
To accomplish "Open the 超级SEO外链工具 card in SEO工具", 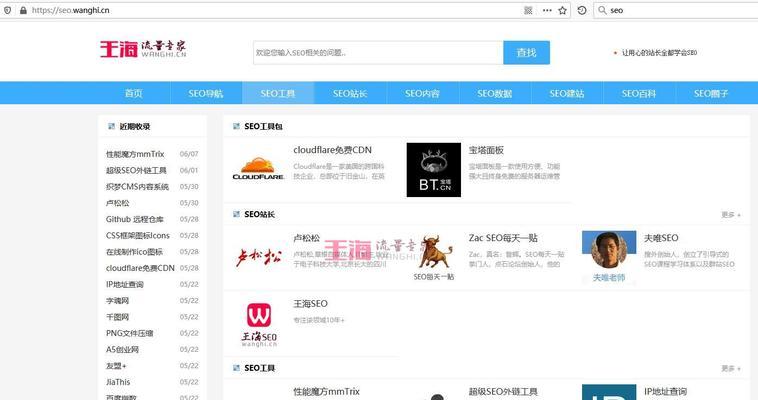I will 503,392.
